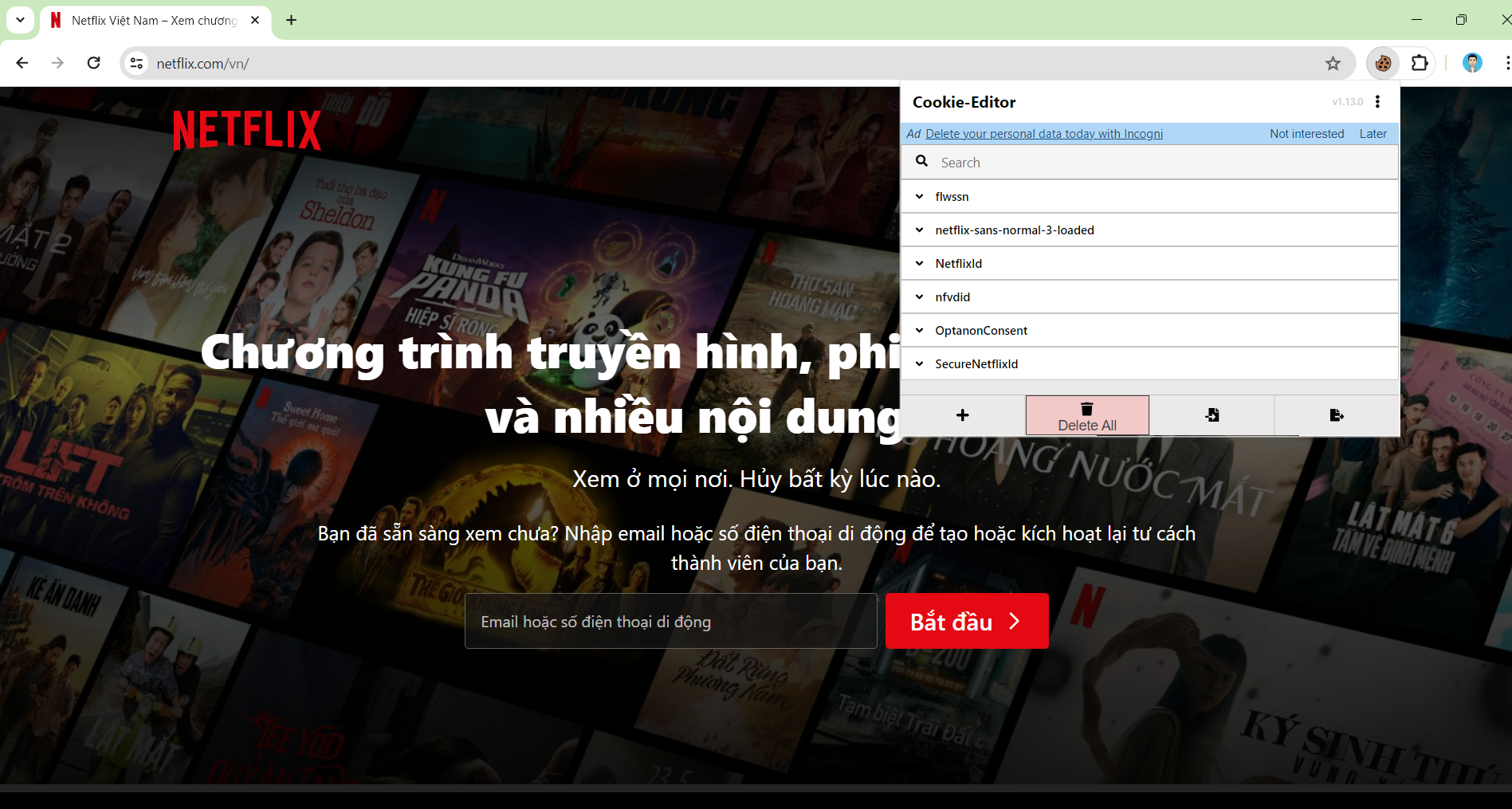
Task: Click the Export cookies icon
Action: [x=1337, y=415]
